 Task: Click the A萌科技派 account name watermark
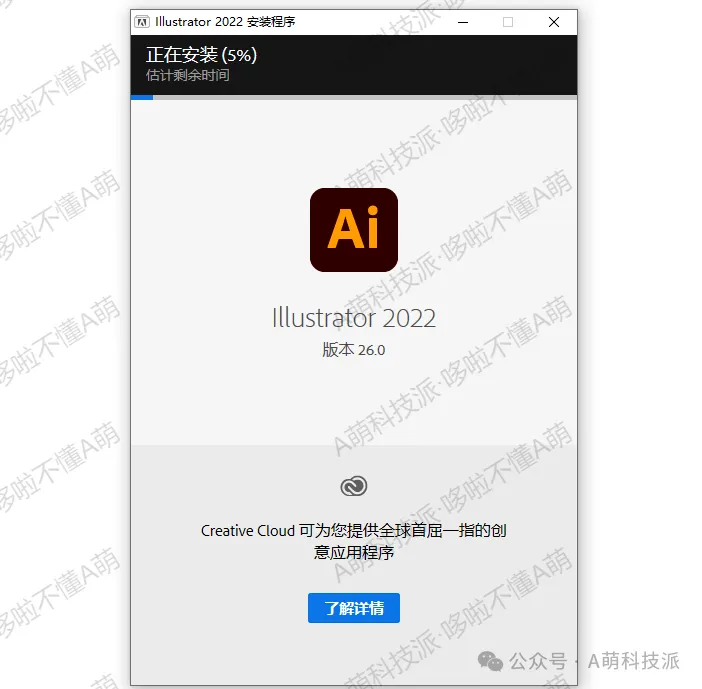click(x=634, y=661)
